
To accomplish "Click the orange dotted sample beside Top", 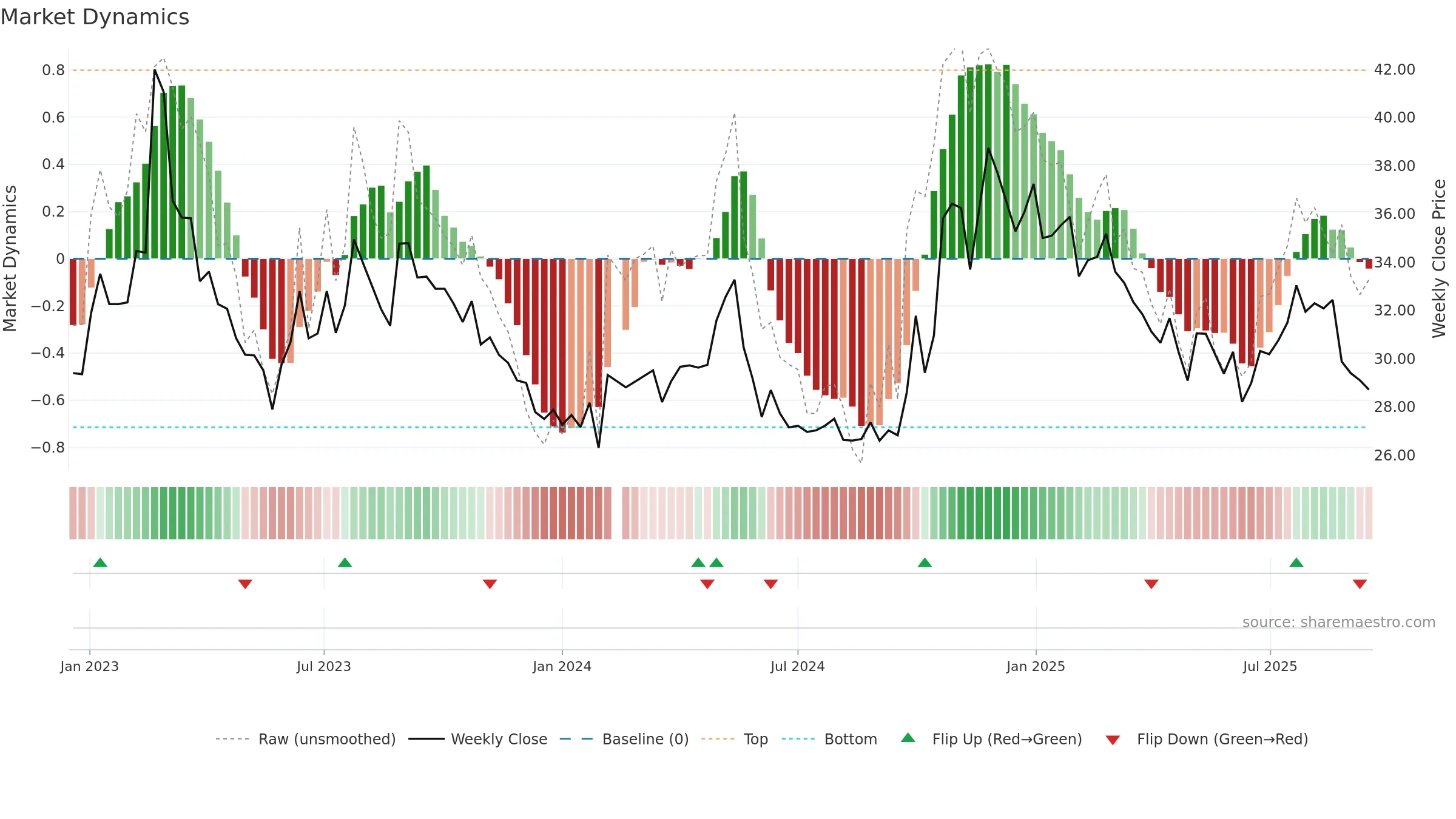I will [x=718, y=739].
